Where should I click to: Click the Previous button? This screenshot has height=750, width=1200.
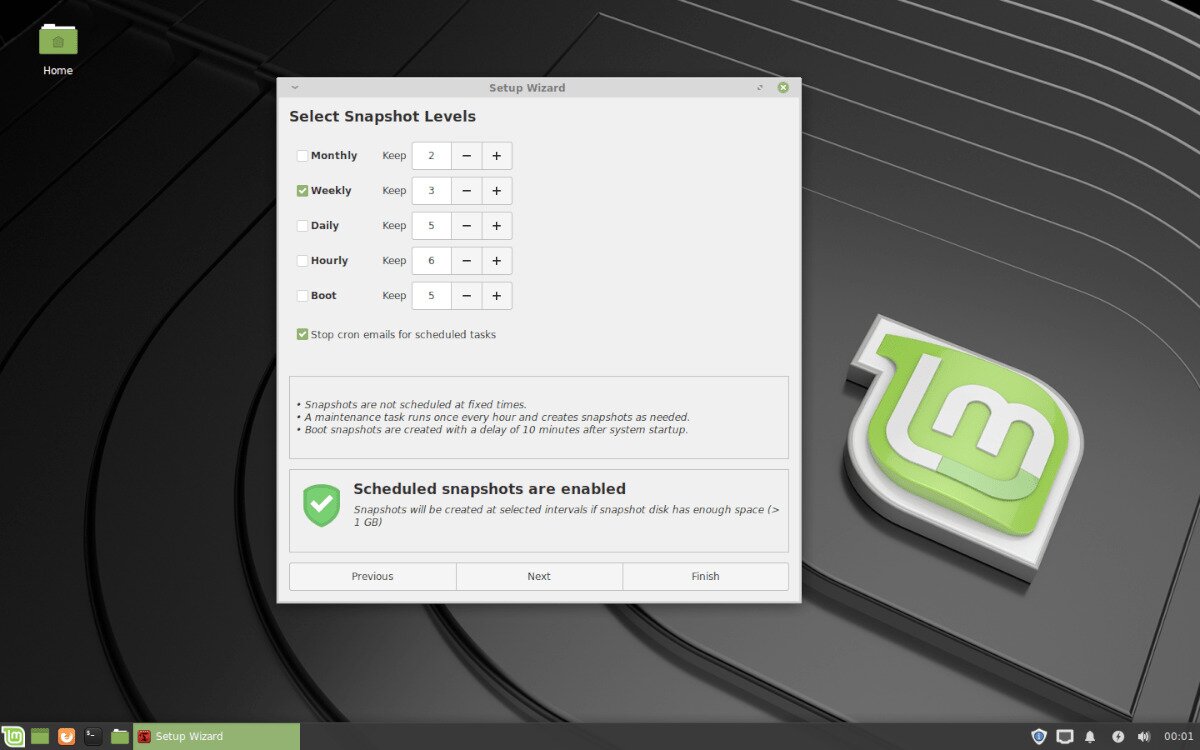pyautogui.click(x=371, y=576)
